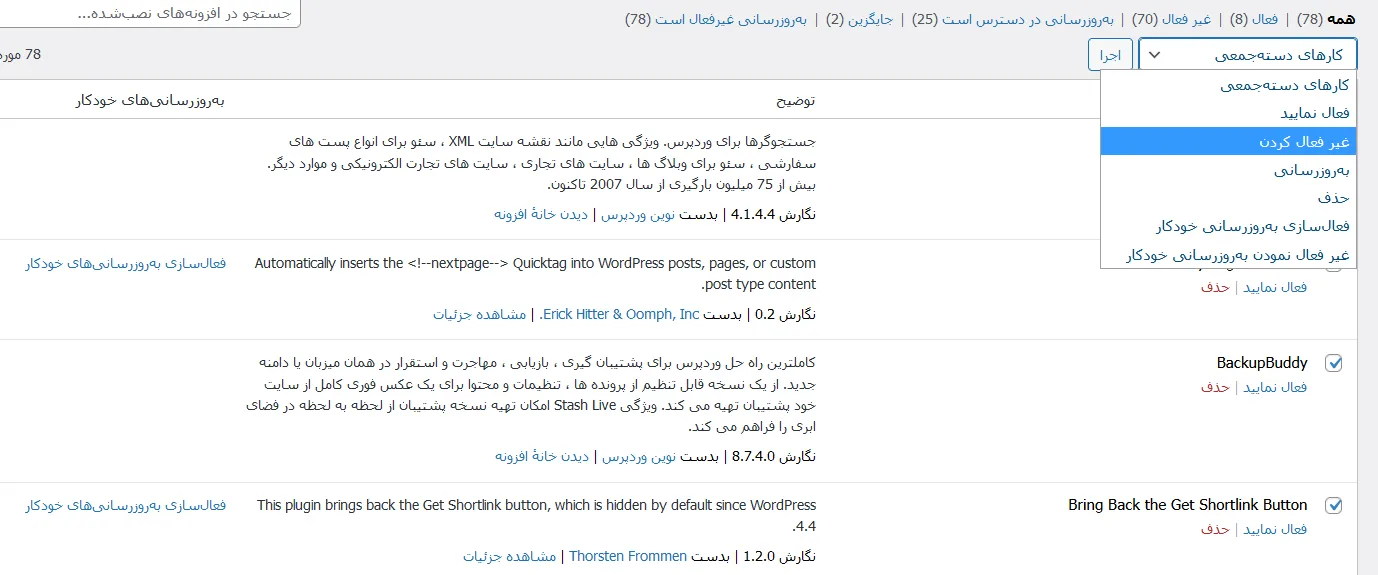This screenshot has width=1378, height=575.
Task: Click the 'به‌روزرسانی‌های خودکار' column header
Action: point(151,101)
